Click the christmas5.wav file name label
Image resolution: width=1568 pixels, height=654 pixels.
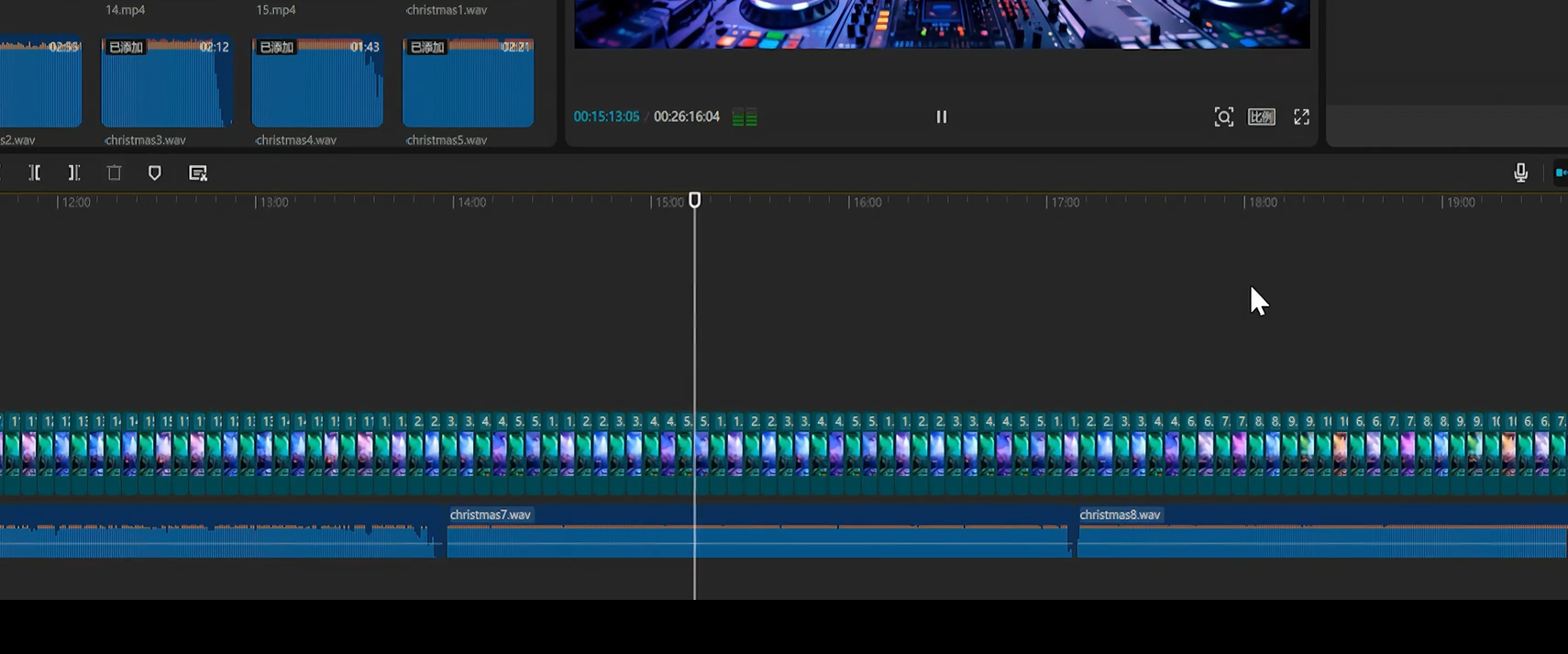tap(447, 140)
